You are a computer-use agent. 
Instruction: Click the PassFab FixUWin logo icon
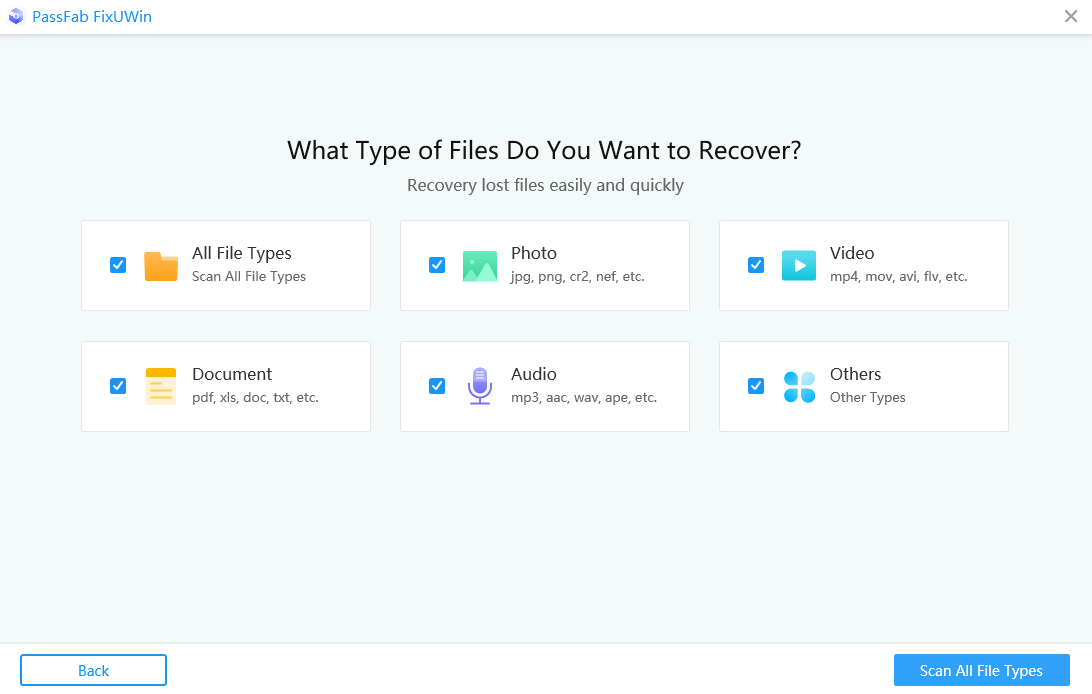coord(15,17)
